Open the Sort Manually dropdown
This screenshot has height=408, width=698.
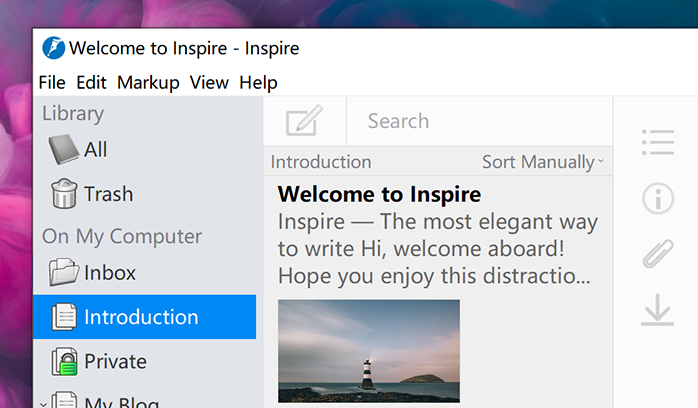(542, 162)
